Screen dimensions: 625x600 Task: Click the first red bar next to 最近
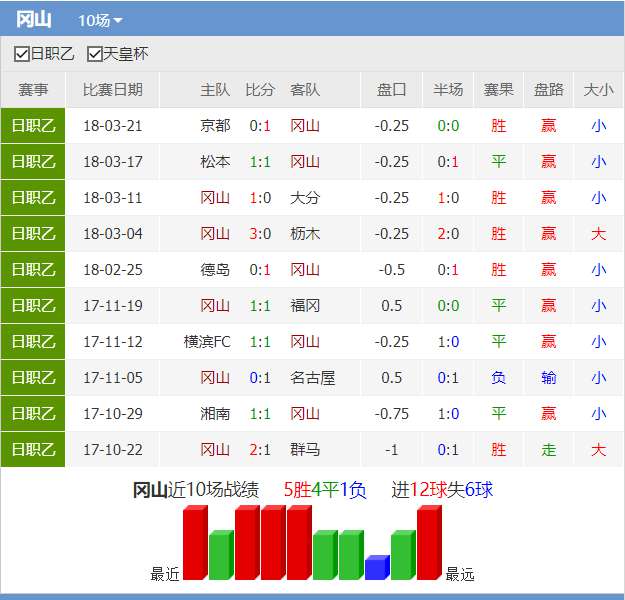coord(194,544)
